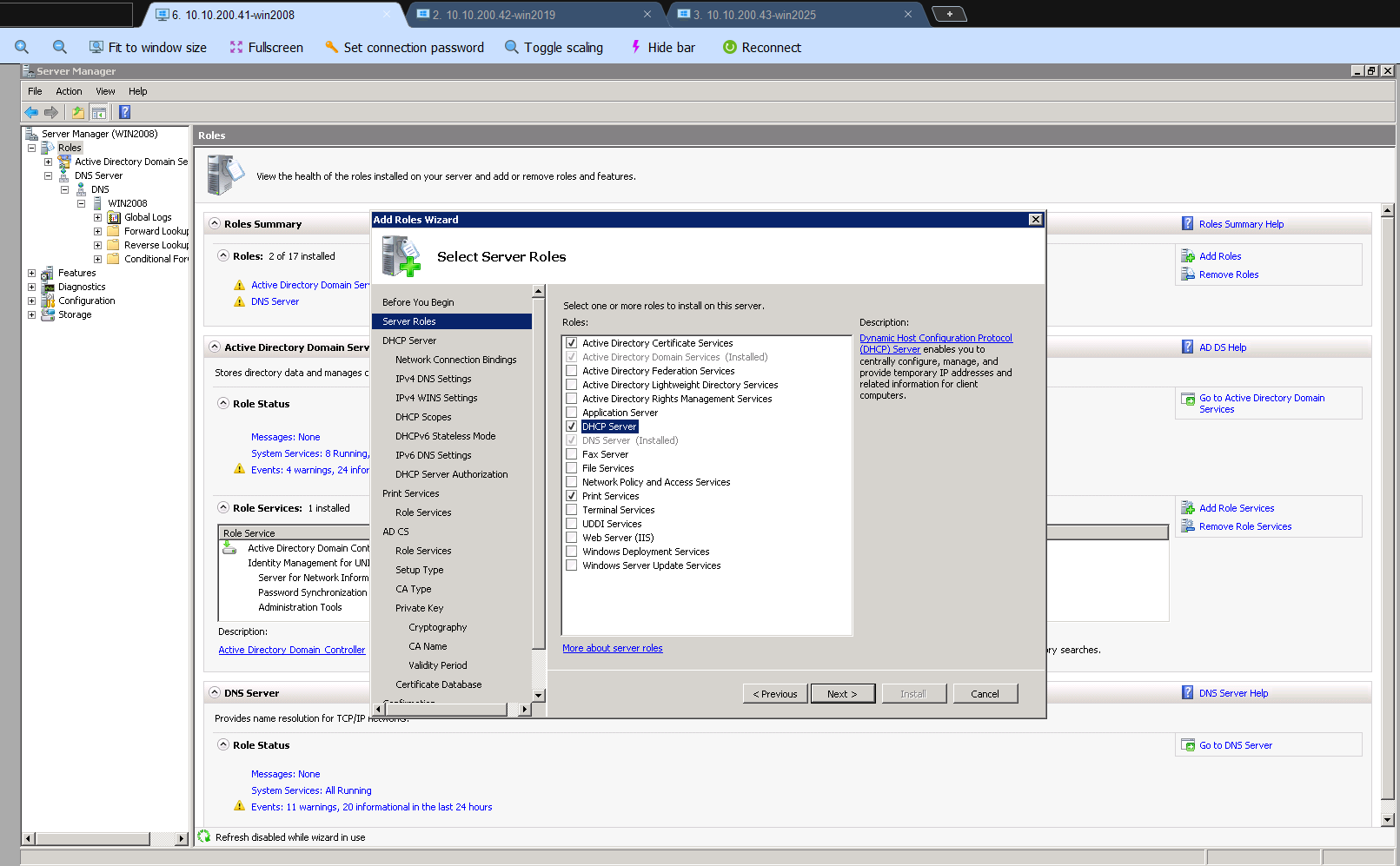The image size is (1400, 866).
Task: Click the zoom in magnifier icon
Action: 22,47
